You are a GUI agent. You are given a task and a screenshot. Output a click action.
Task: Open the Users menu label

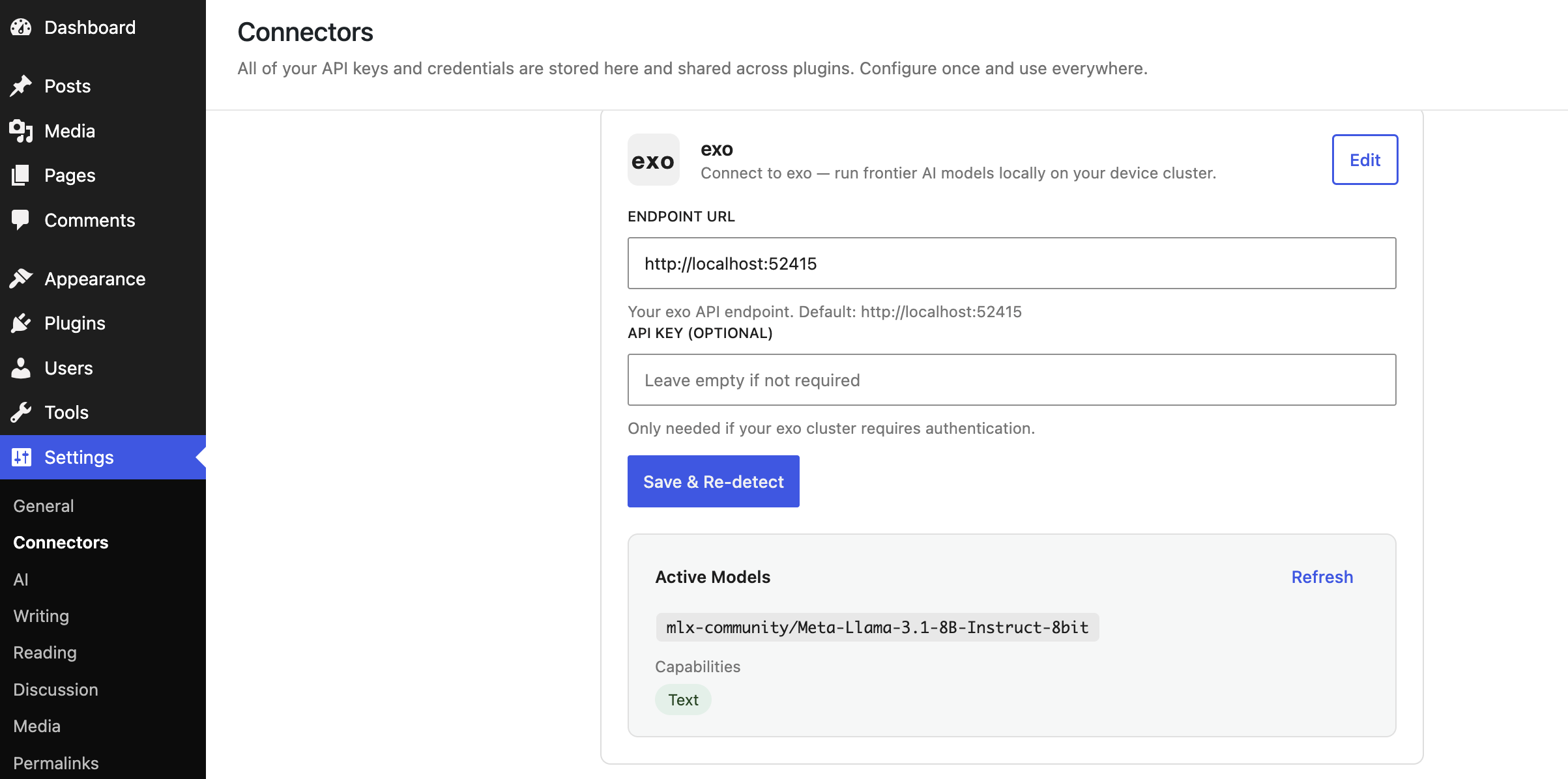coord(68,368)
